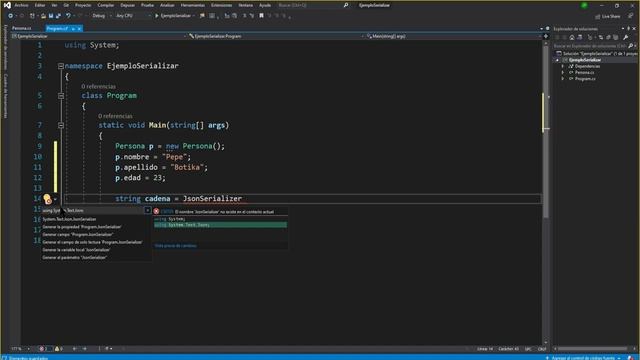Click the Save file toolbar icon

coord(51,16)
